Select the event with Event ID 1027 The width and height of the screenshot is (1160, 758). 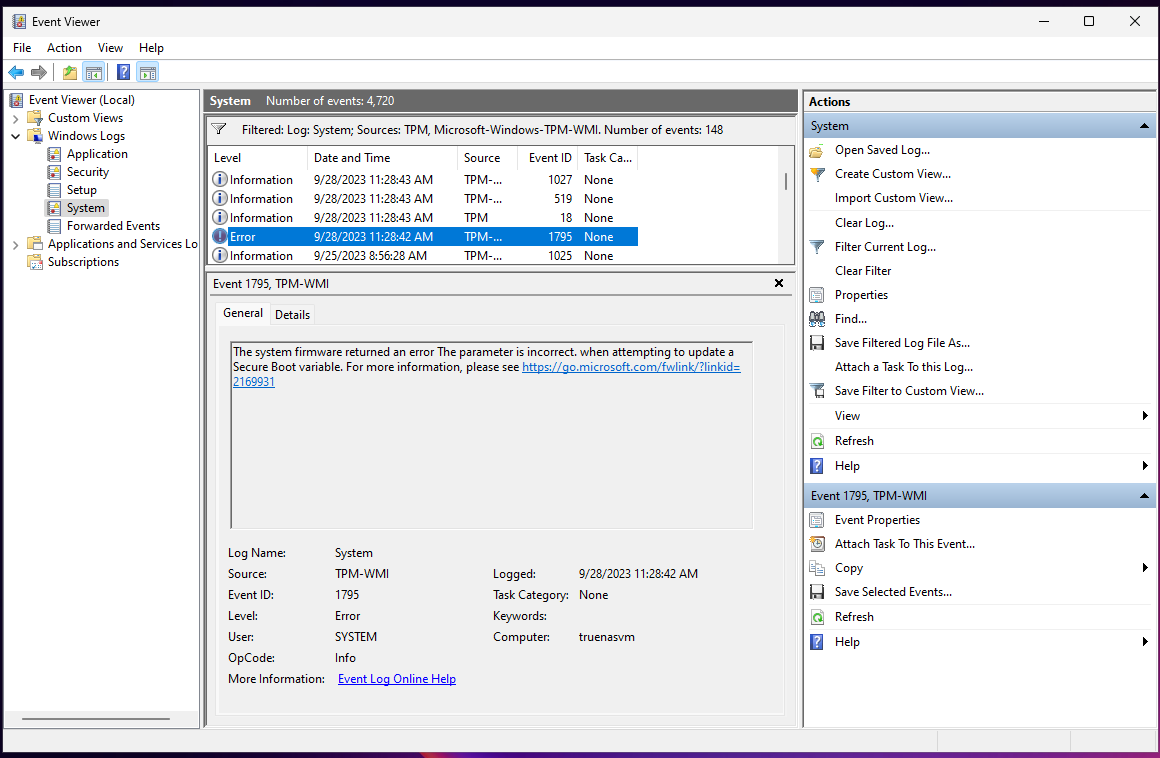pos(423,180)
